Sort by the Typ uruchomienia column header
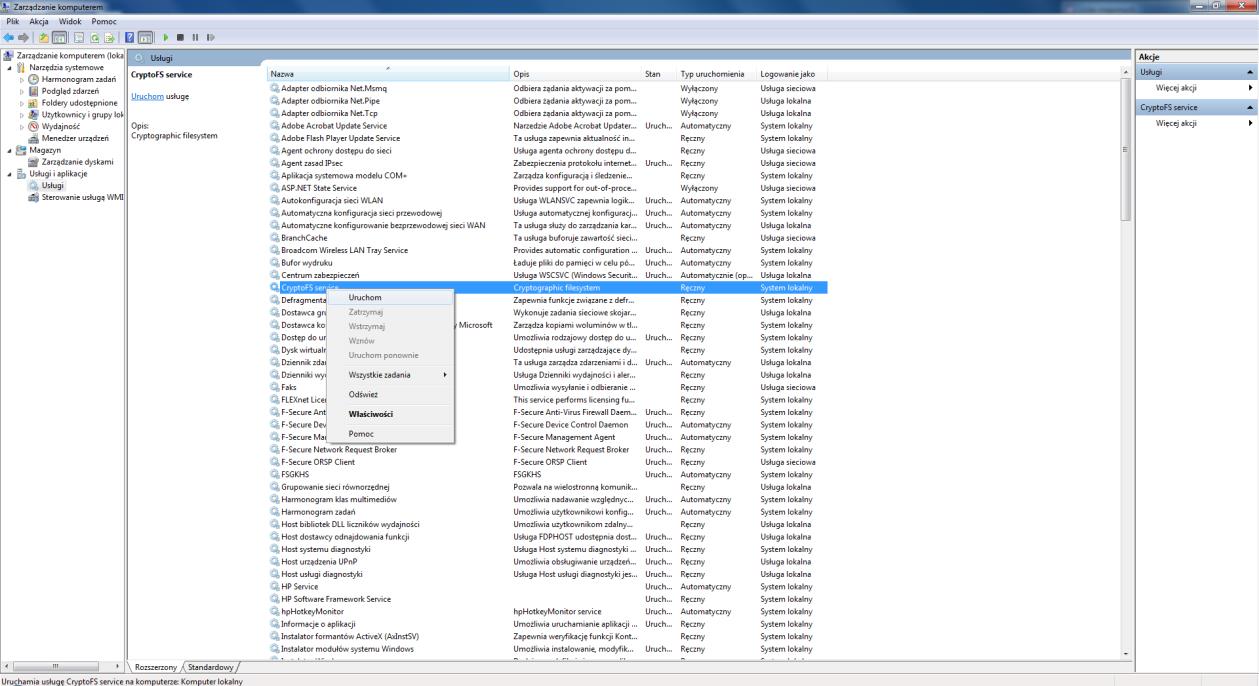The height and width of the screenshot is (686, 1259). pos(717,74)
